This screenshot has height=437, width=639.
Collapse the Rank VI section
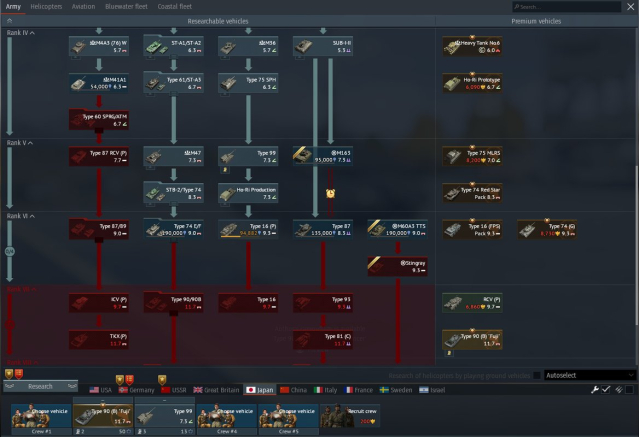(33, 216)
